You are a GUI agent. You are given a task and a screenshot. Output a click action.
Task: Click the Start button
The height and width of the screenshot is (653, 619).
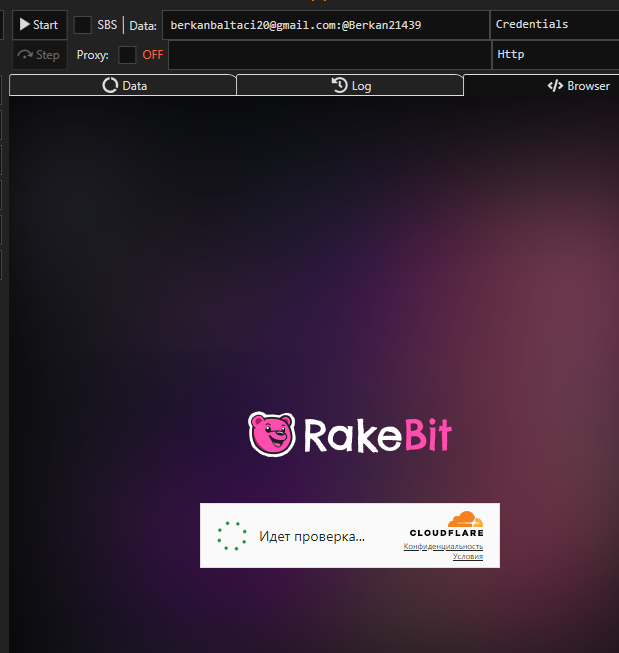click(40, 25)
